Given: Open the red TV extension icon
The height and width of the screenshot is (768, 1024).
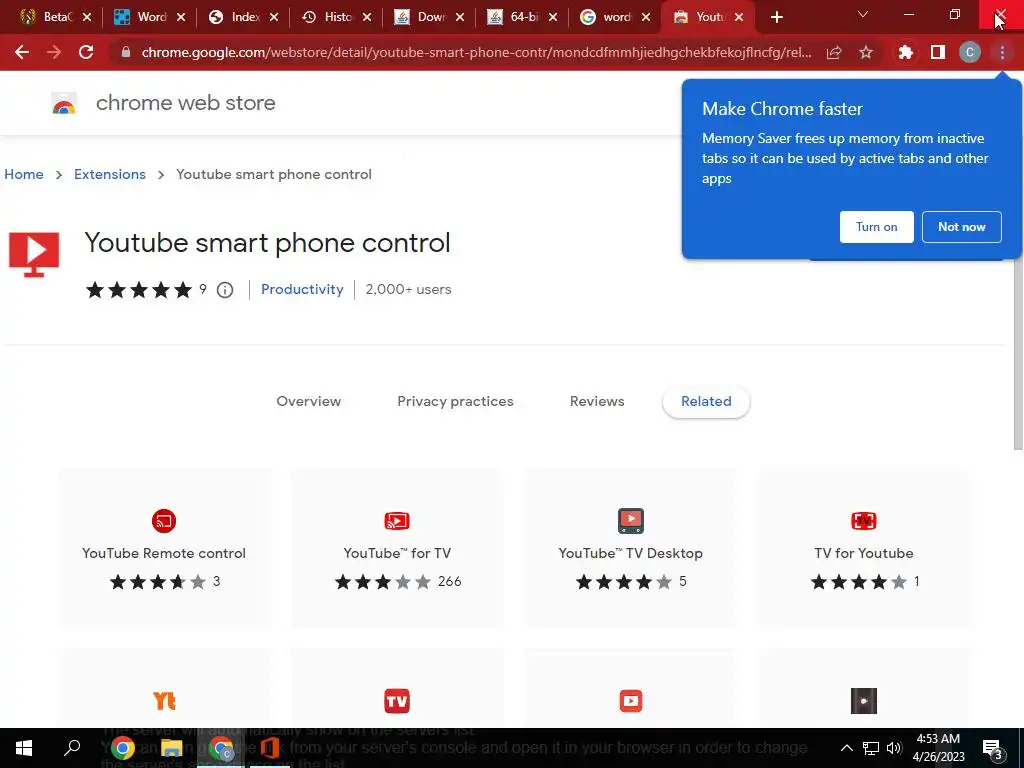Looking at the screenshot, I should [397, 701].
